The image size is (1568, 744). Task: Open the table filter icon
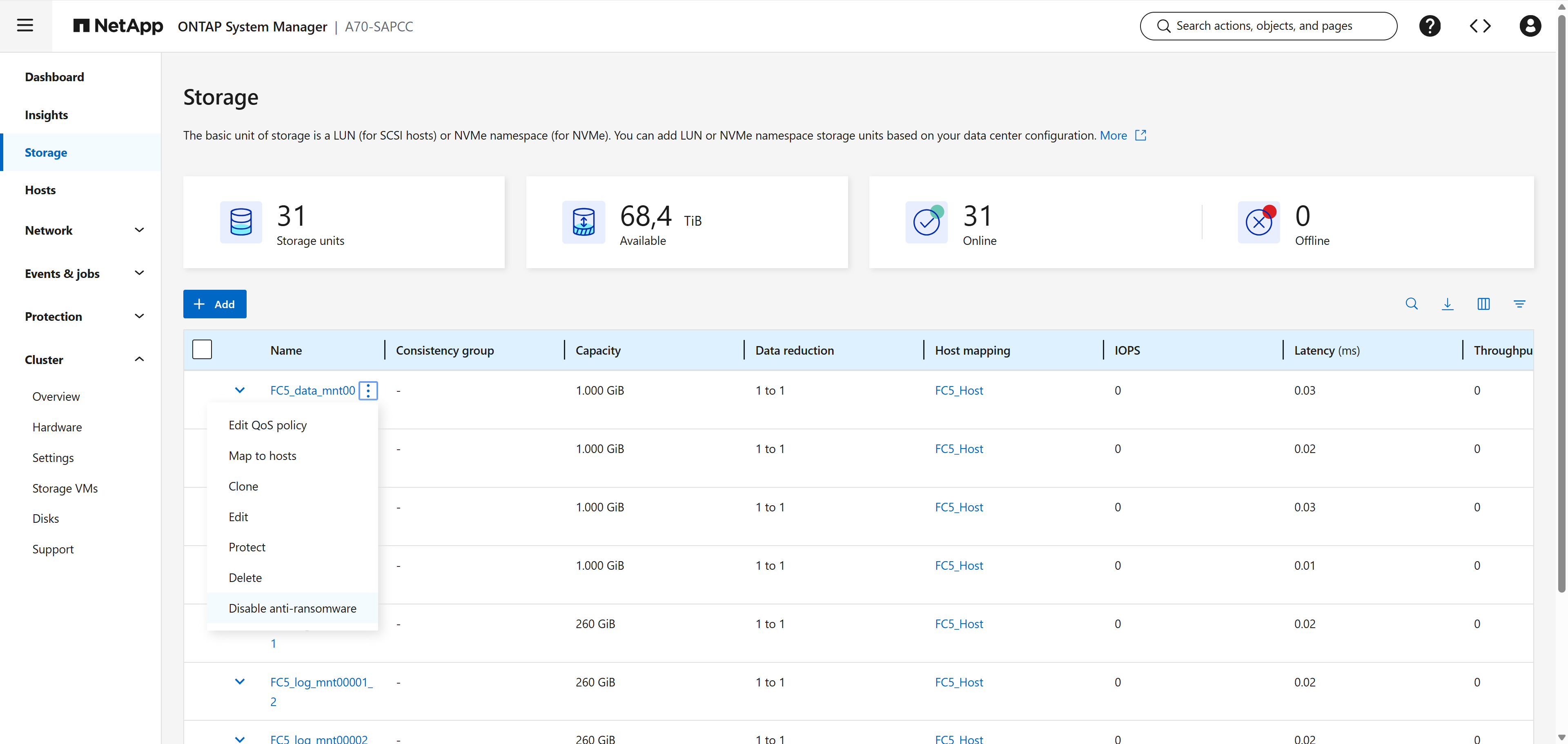pos(1520,304)
